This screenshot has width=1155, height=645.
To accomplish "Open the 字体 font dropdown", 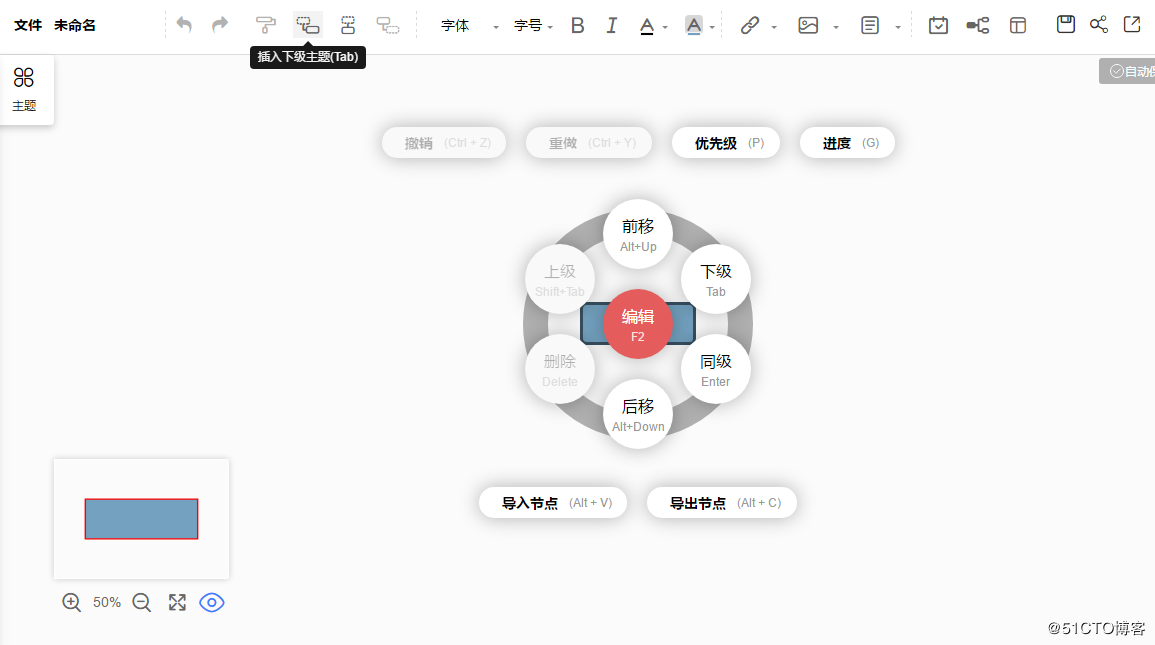I will coord(469,26).
